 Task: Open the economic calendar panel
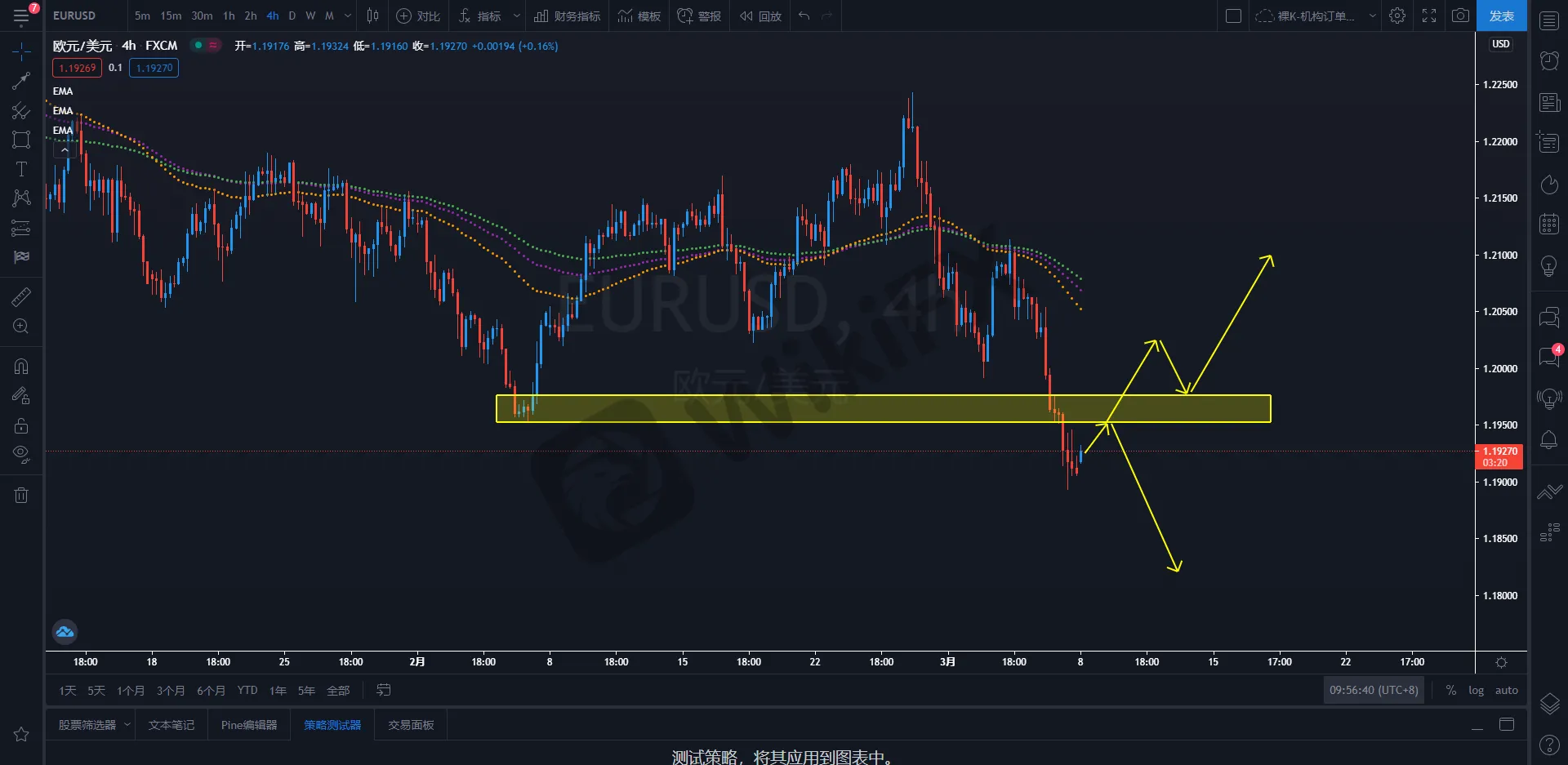1549,225
